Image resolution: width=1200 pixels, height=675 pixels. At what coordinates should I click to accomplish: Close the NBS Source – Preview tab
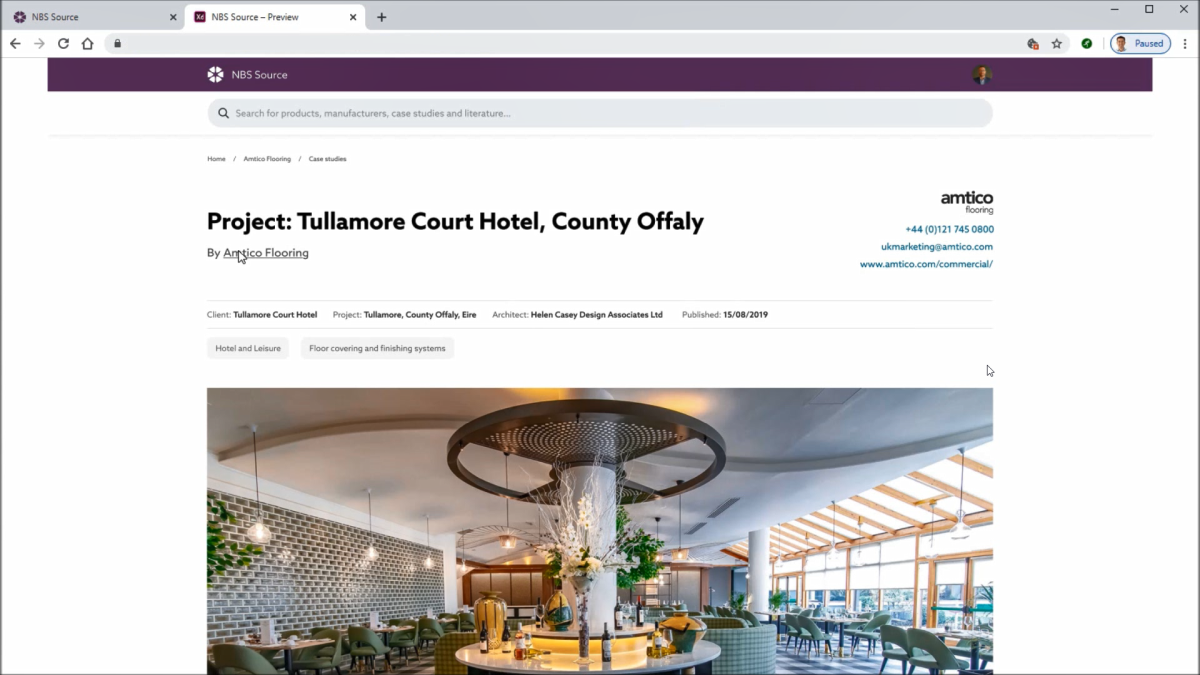[x=353, y=17]
